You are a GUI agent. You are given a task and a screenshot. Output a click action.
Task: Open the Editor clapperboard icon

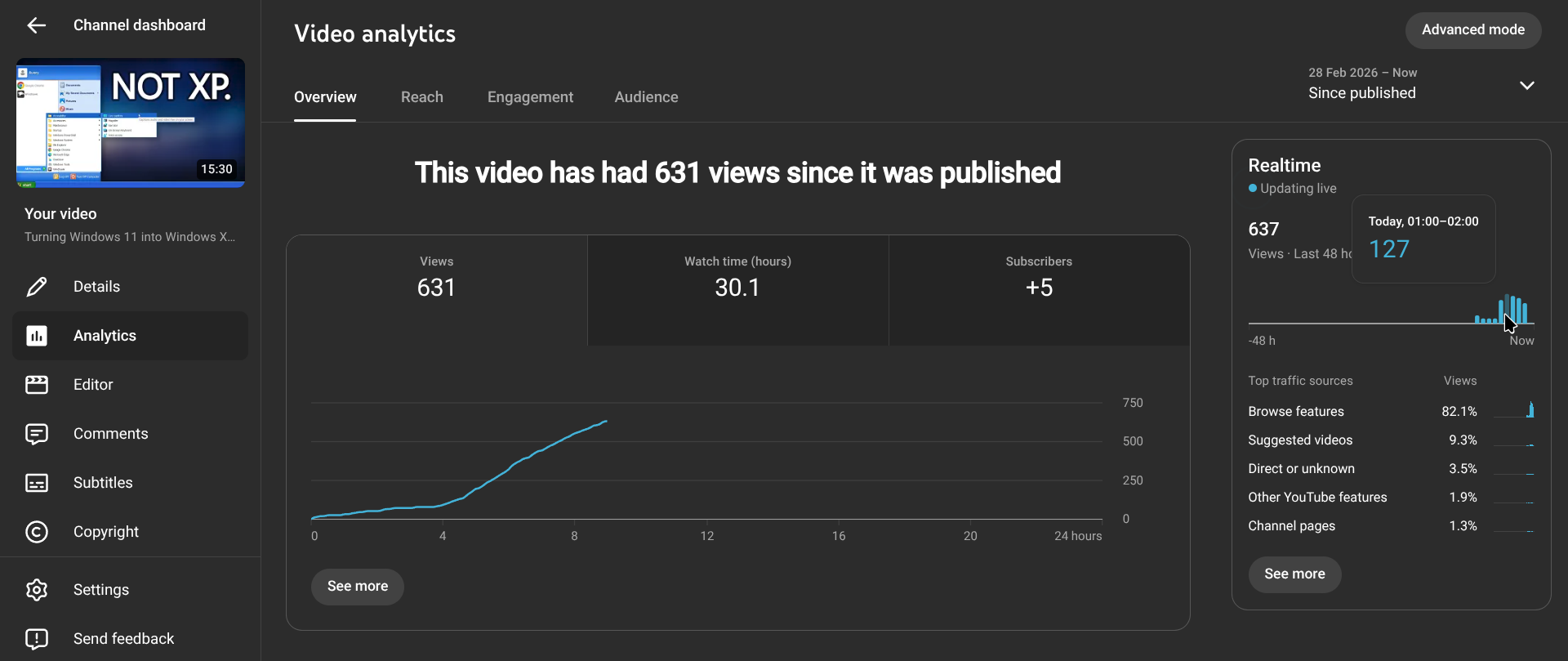tap(37, 385)
